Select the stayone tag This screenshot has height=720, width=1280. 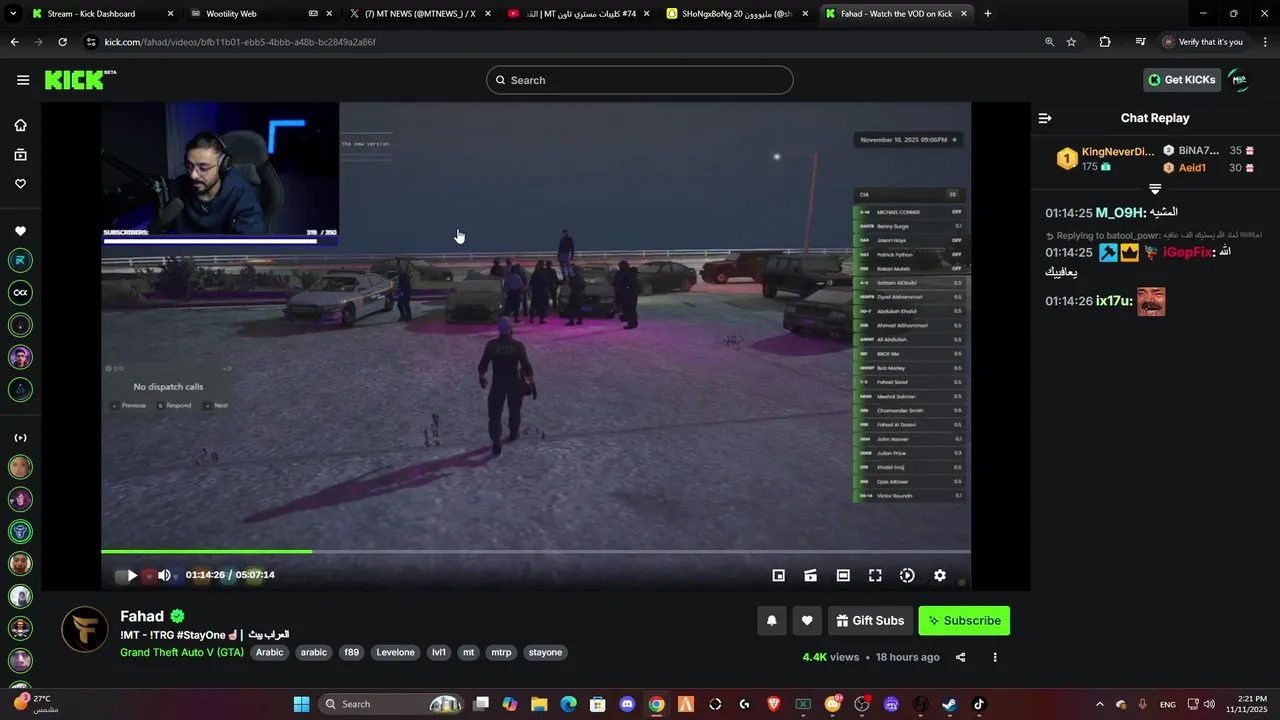(546, 652)
